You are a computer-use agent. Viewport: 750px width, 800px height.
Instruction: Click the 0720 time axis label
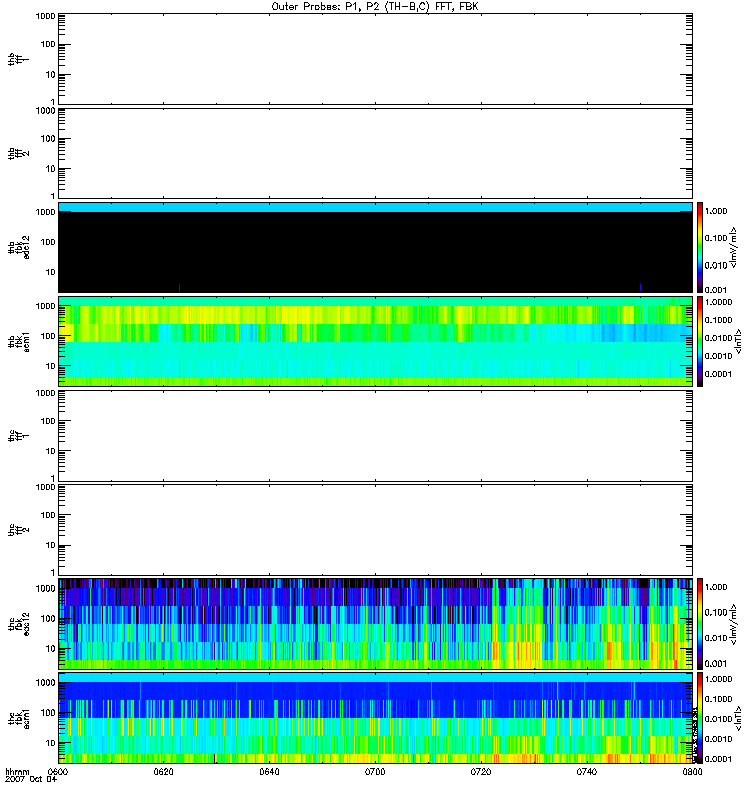(481, 771)
